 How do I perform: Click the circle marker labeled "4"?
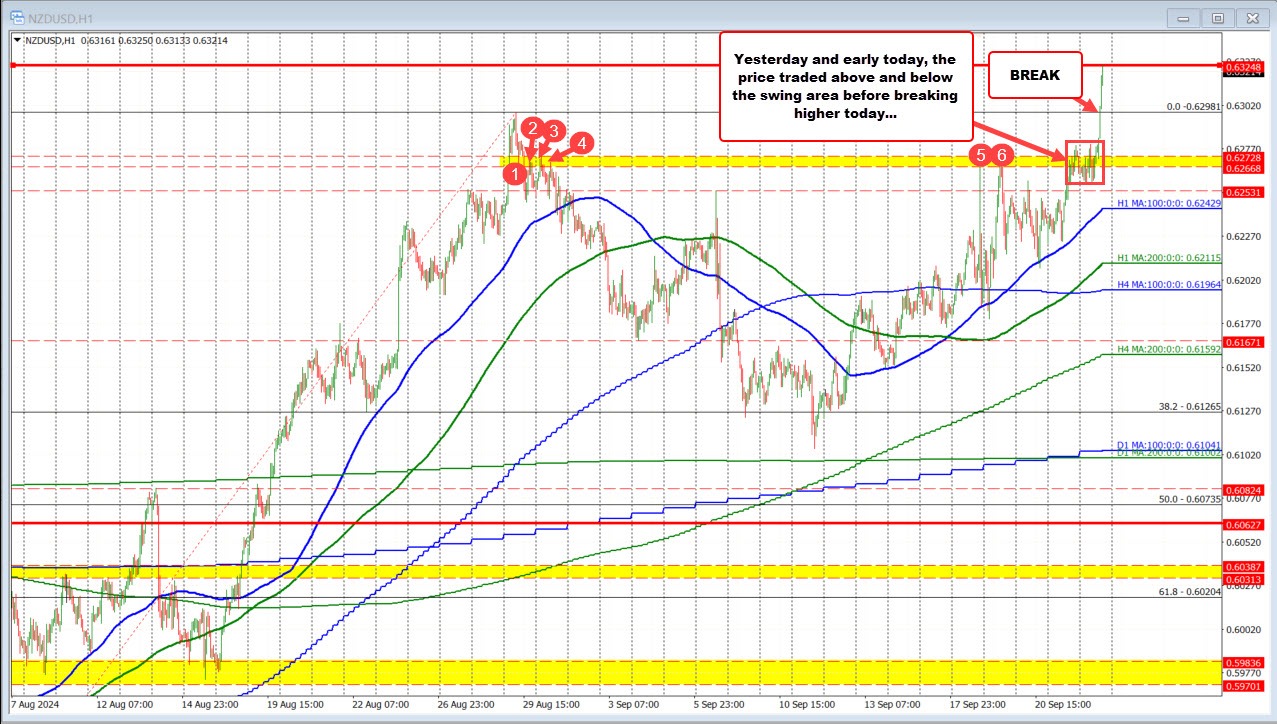point(582,143)
